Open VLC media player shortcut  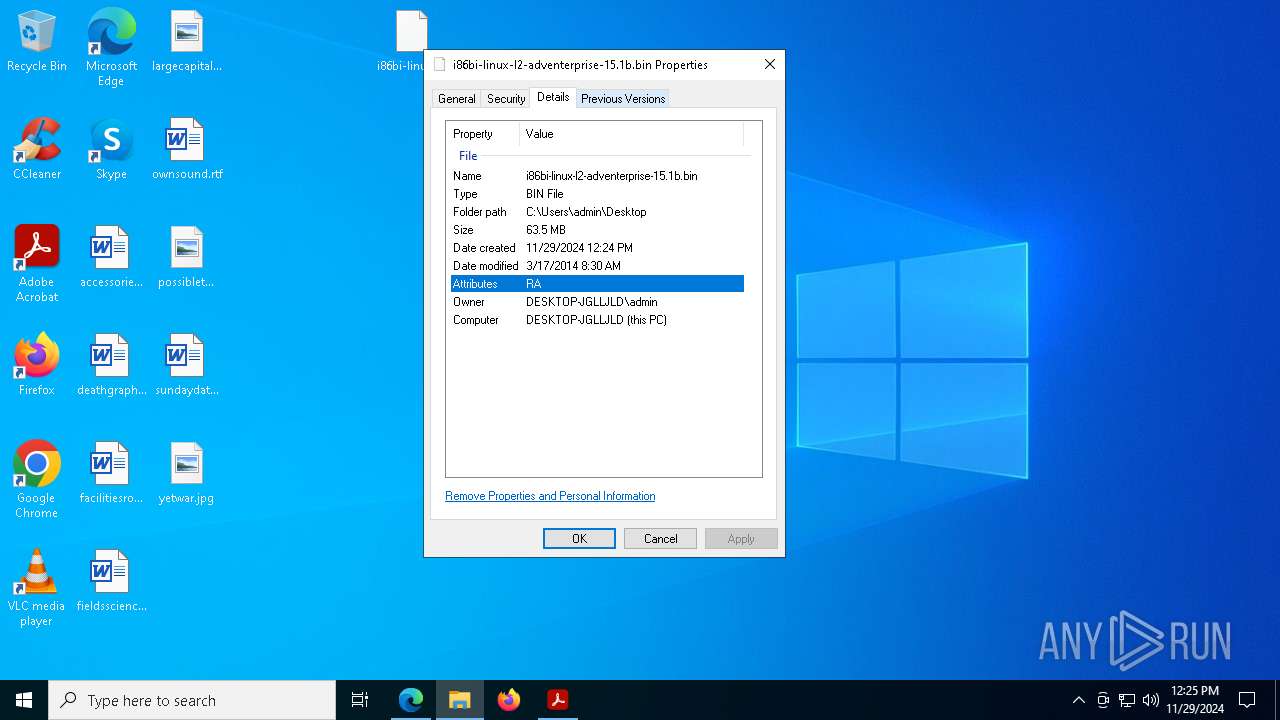pyautogui.click(x=37, y=588)
